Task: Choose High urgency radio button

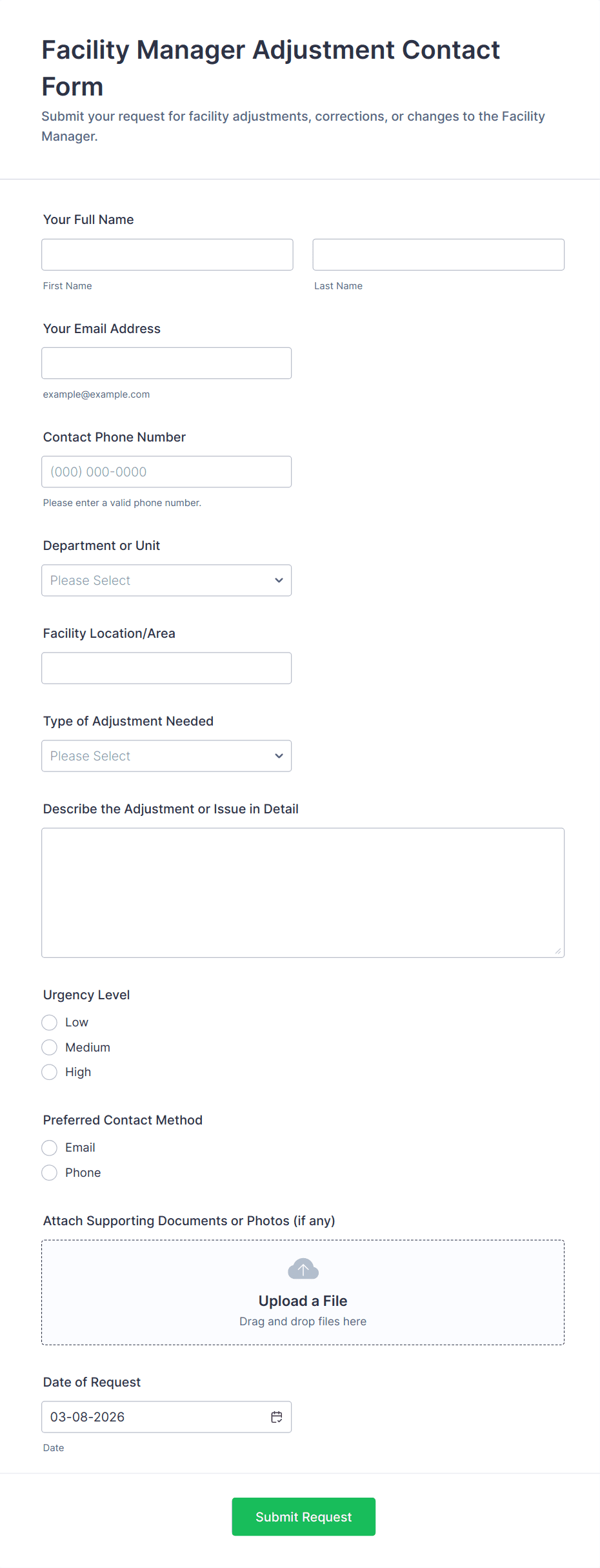Action: (50, 1072)
